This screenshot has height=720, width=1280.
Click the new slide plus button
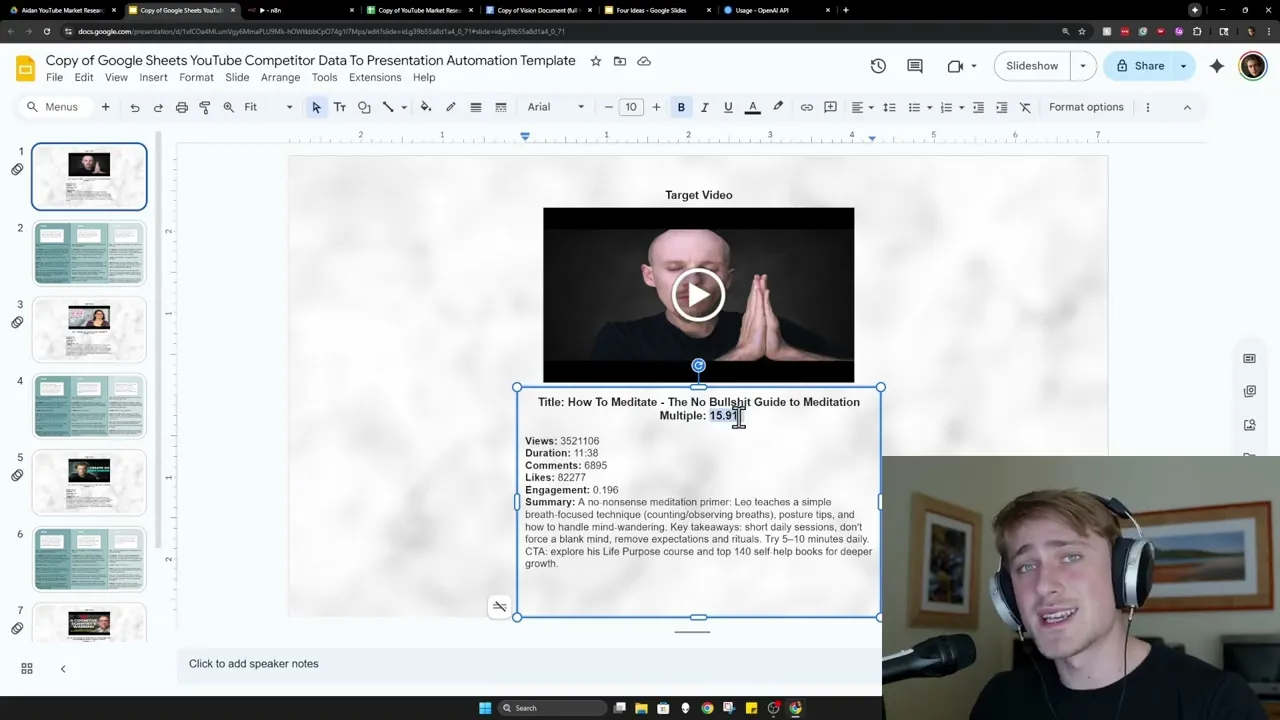[105, 107]
